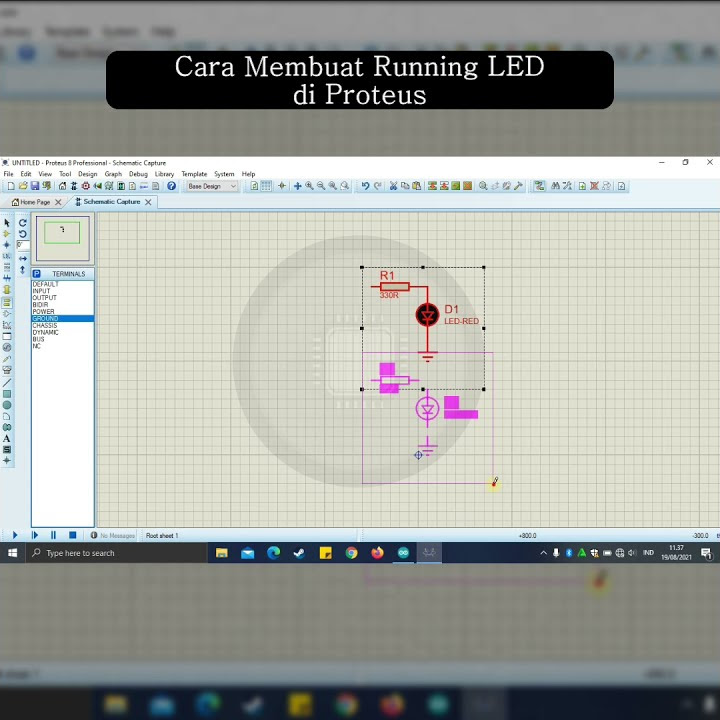Viewport: 720px width, 720px height.
Task: Choose the Junction Dot Mode tool
Action: click(7, 245)
